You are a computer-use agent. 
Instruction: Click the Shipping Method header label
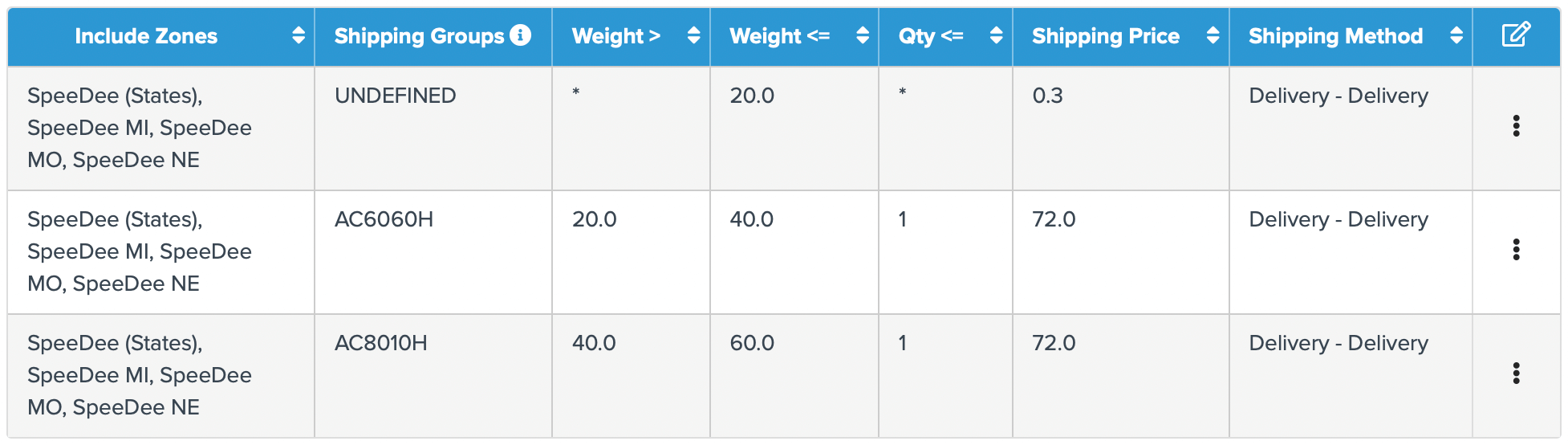[1335, 36]
